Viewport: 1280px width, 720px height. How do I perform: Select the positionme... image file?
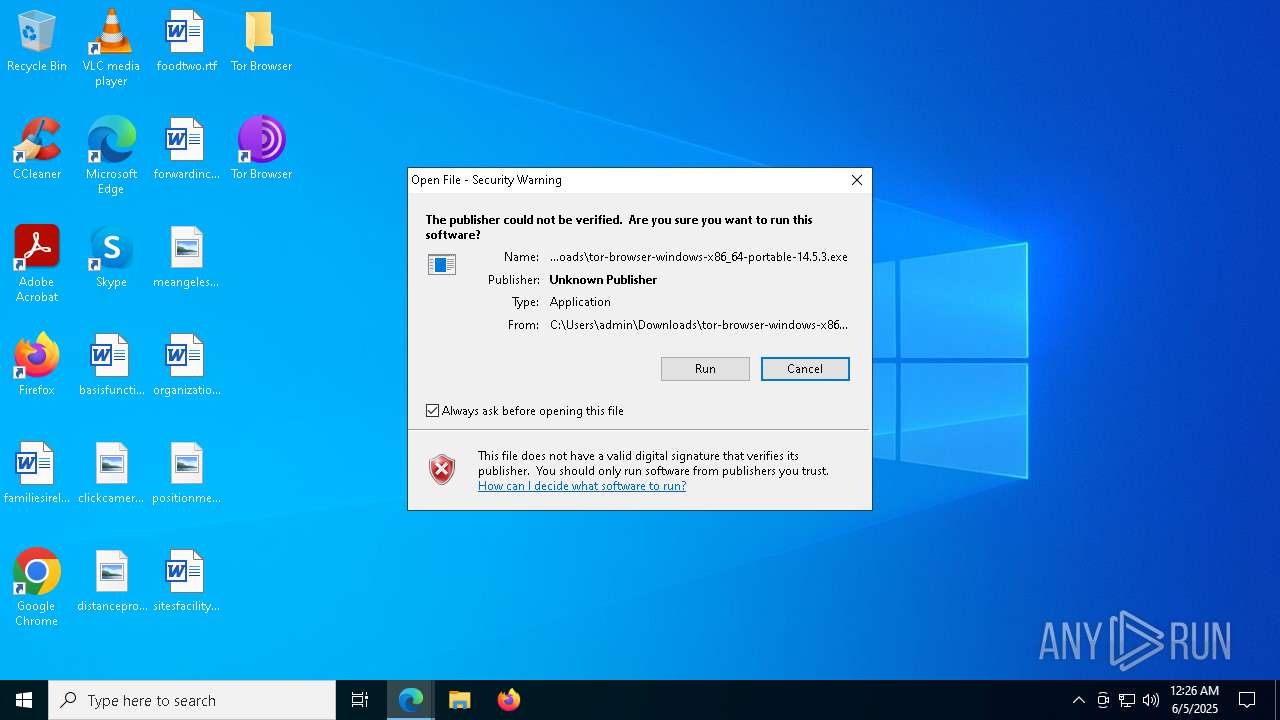click(x=186, y=474)
